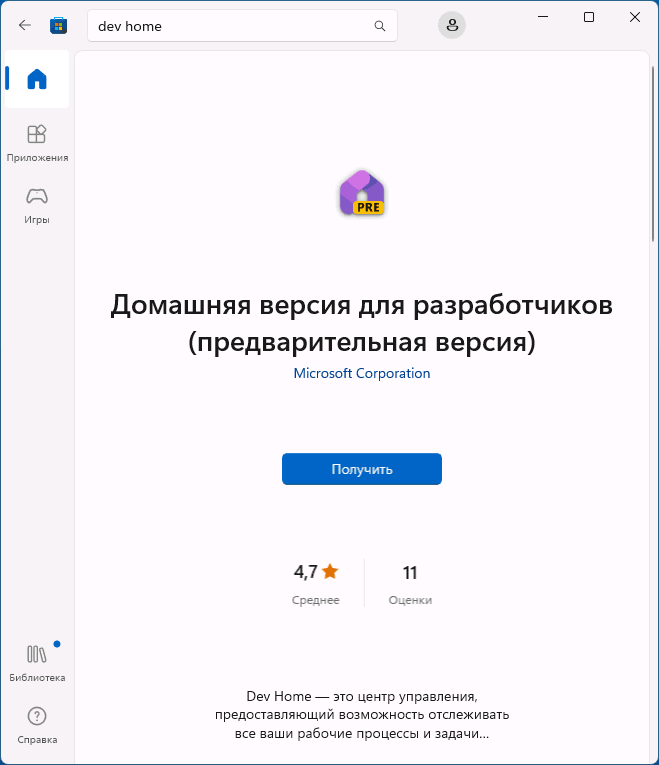Click the search magnifier icon
The height and width of the screenshot is (765, 659).
pyautogui.click(x=379, y=26)
